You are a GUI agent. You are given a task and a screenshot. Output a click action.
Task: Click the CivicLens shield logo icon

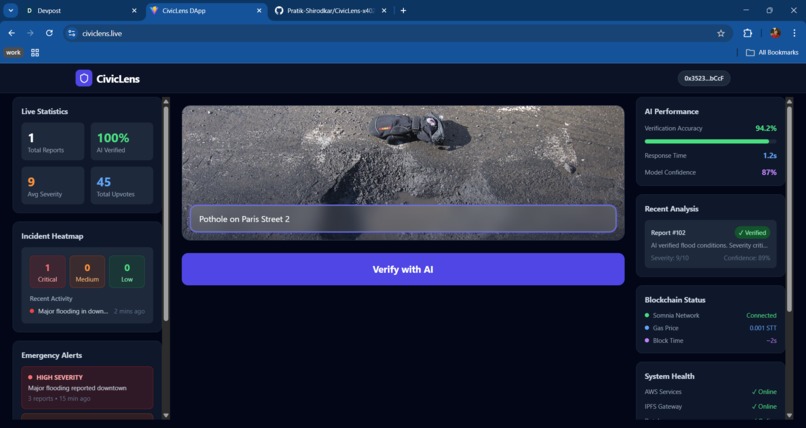click(x=84, y=79)
